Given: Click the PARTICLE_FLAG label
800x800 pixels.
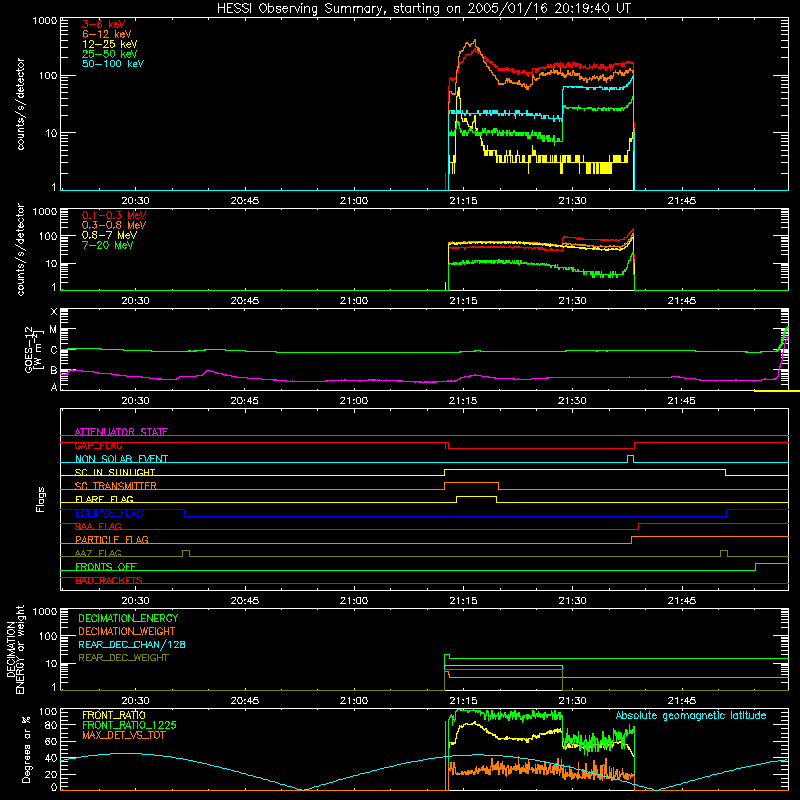Looking at the screenshot, I should 112,539.
